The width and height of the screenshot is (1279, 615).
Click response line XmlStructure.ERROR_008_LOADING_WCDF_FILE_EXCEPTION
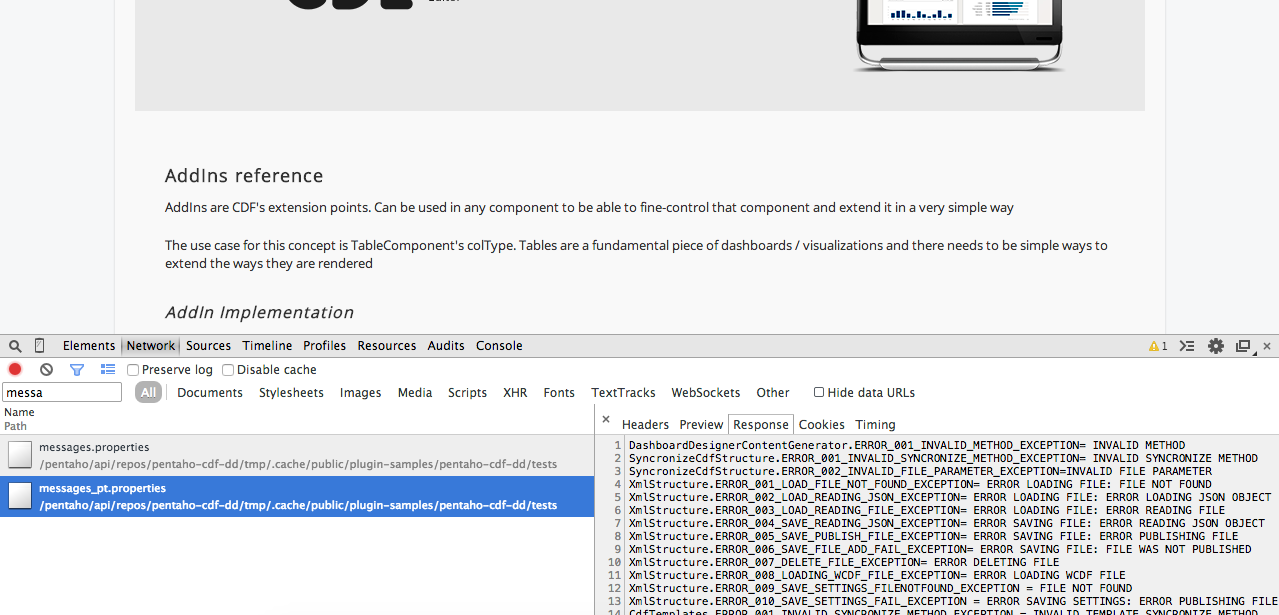(x=877, y=575)
